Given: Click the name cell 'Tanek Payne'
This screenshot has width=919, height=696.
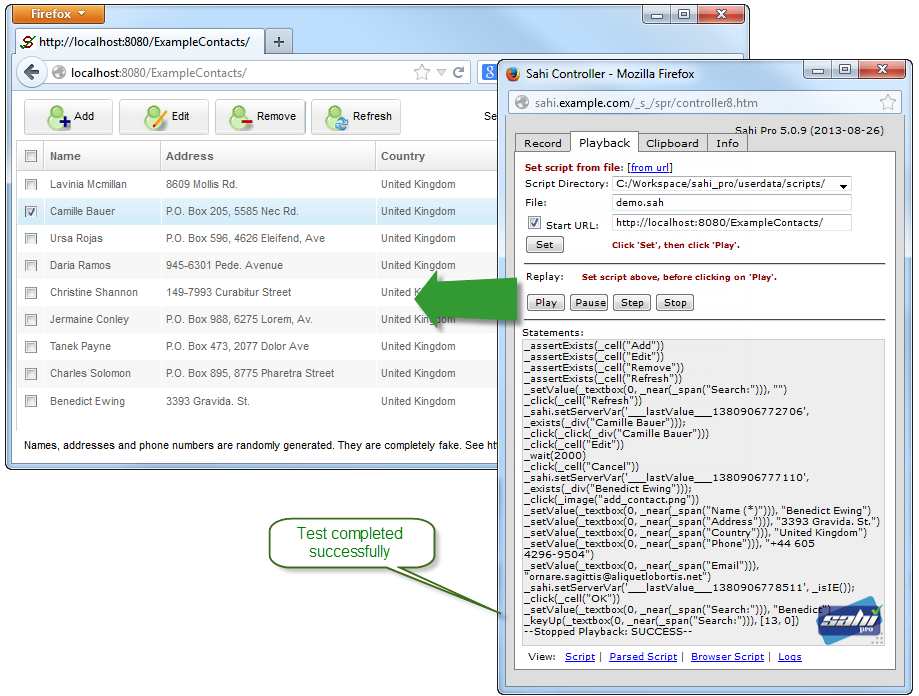Looking at the screenshot, I should [80, 346].
